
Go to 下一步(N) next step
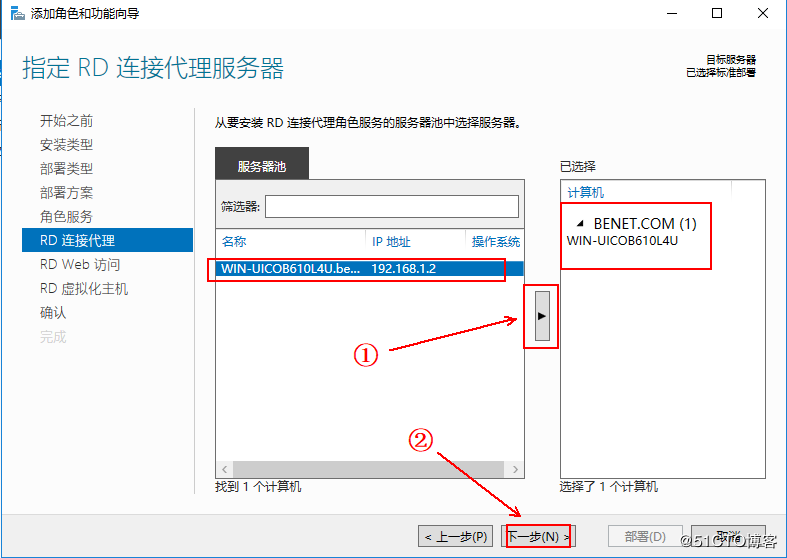coord(539,537)
